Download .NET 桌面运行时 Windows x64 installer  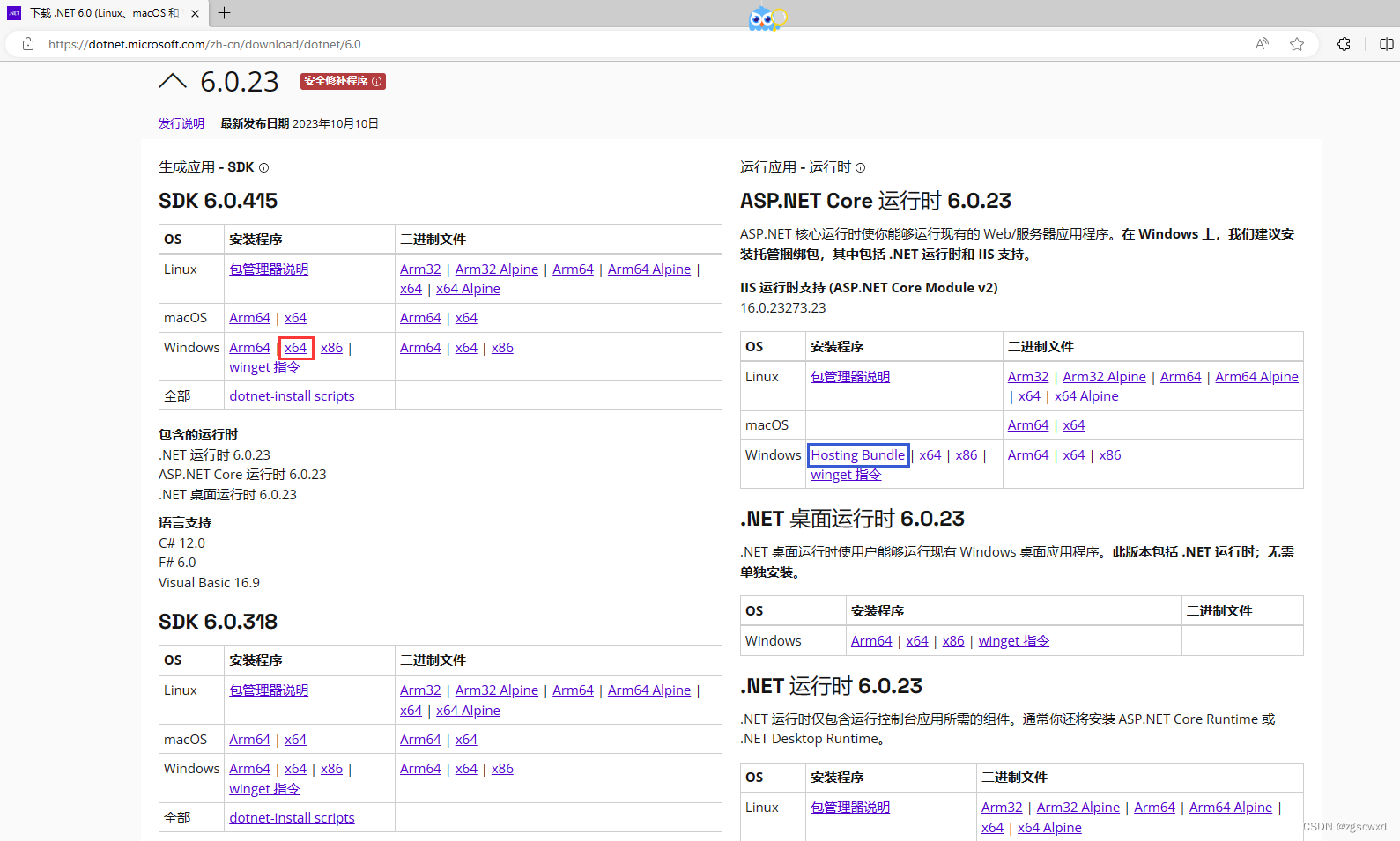coord(917,641)
